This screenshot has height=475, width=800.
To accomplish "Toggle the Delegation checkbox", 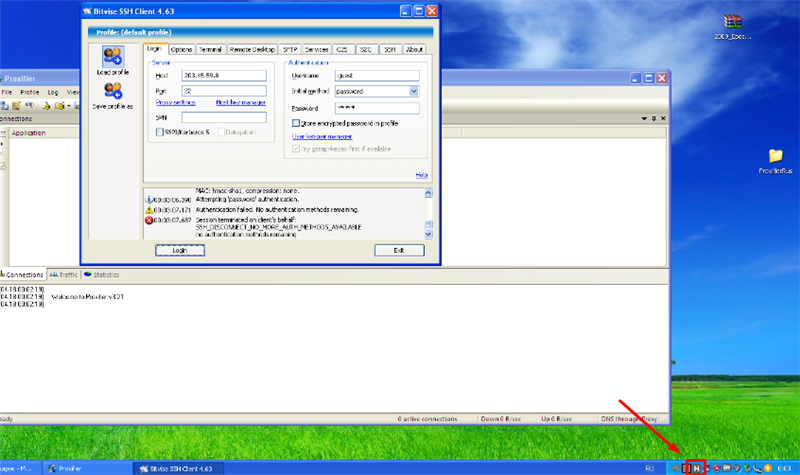I will point(221,132).
